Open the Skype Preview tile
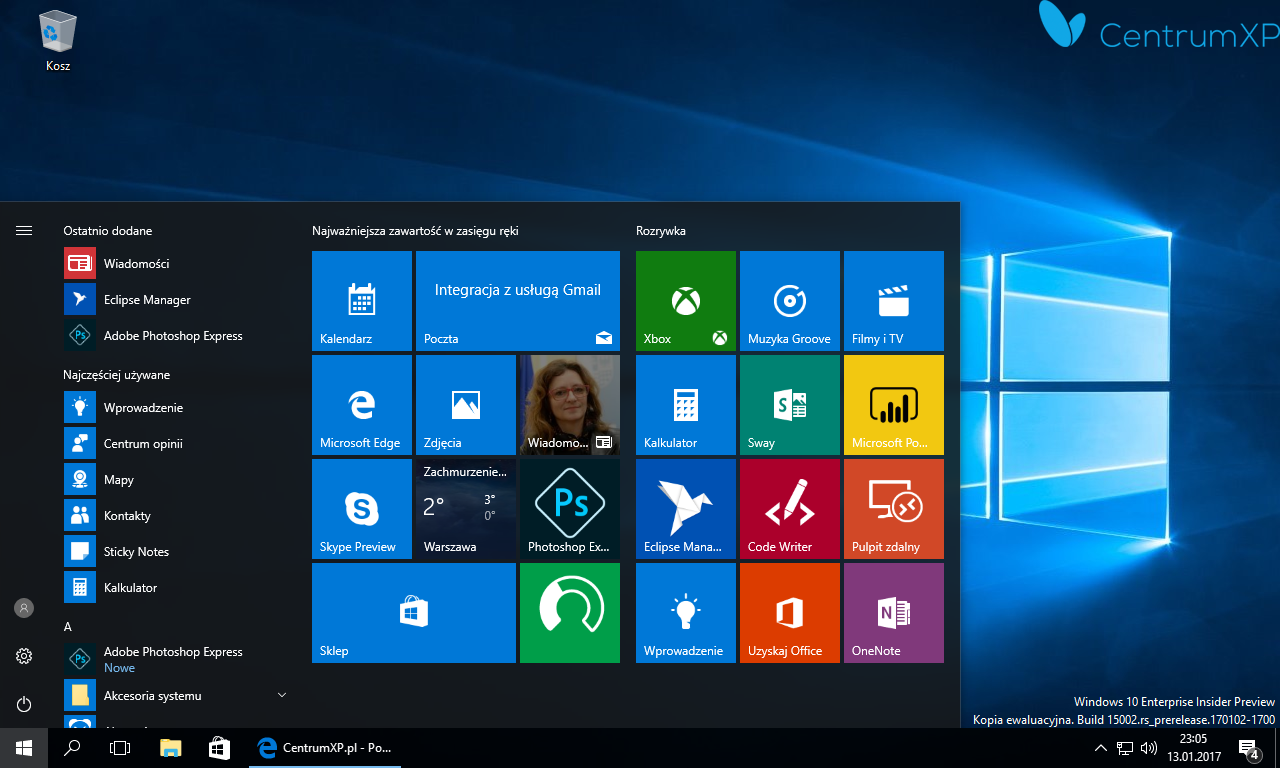 point(362,509)
